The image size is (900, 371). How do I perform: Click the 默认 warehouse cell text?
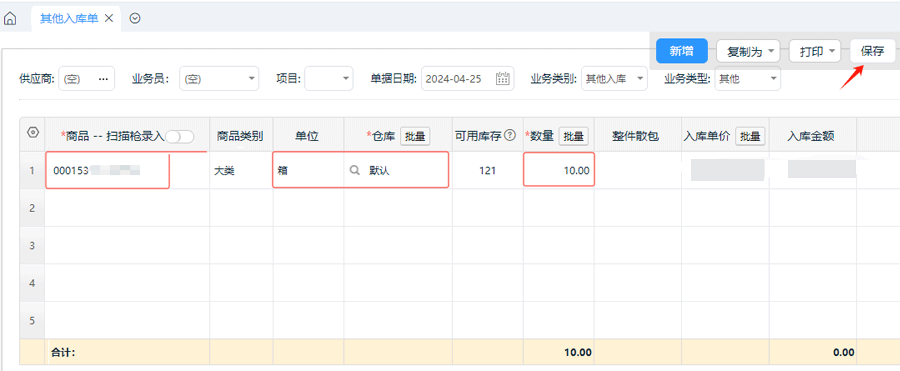point(379,171)
